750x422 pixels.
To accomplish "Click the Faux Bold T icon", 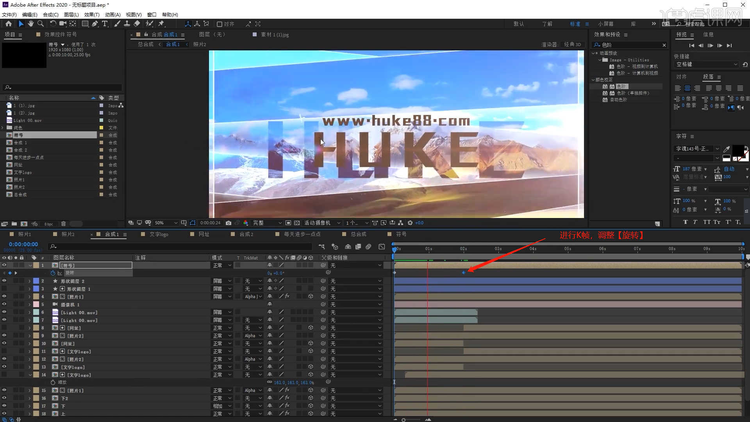I will point(685,222).
